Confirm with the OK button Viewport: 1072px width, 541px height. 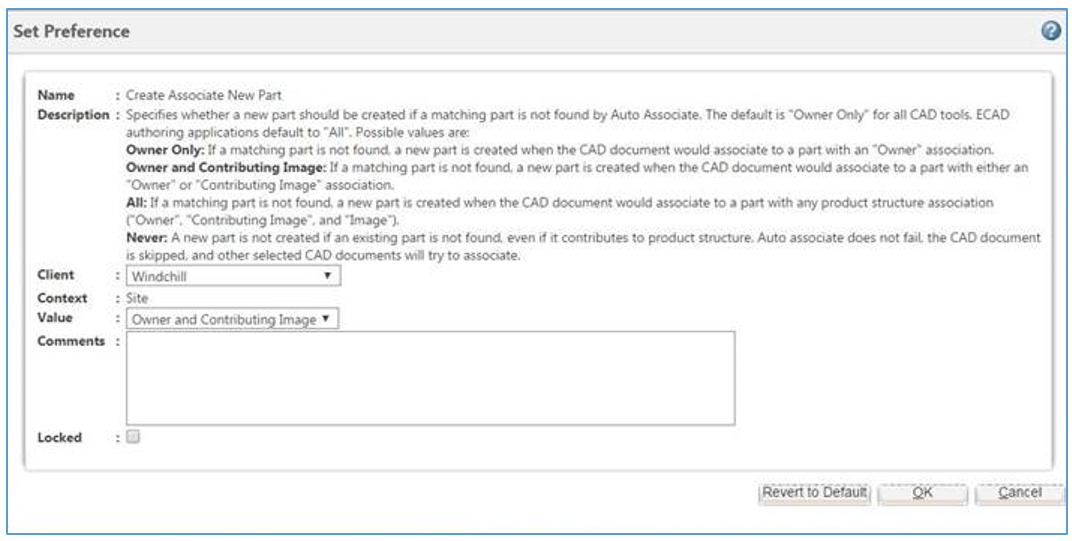(x=921, y=493)
